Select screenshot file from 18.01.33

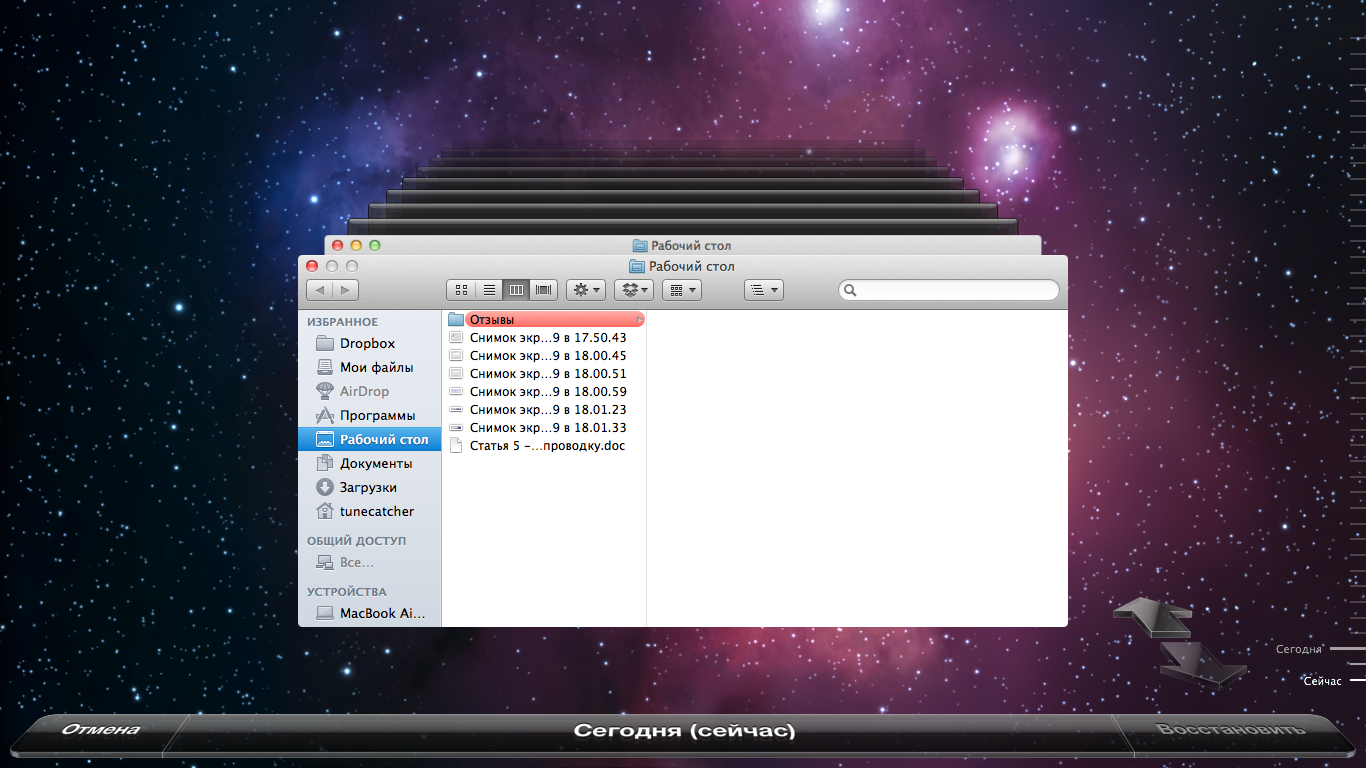545,428
